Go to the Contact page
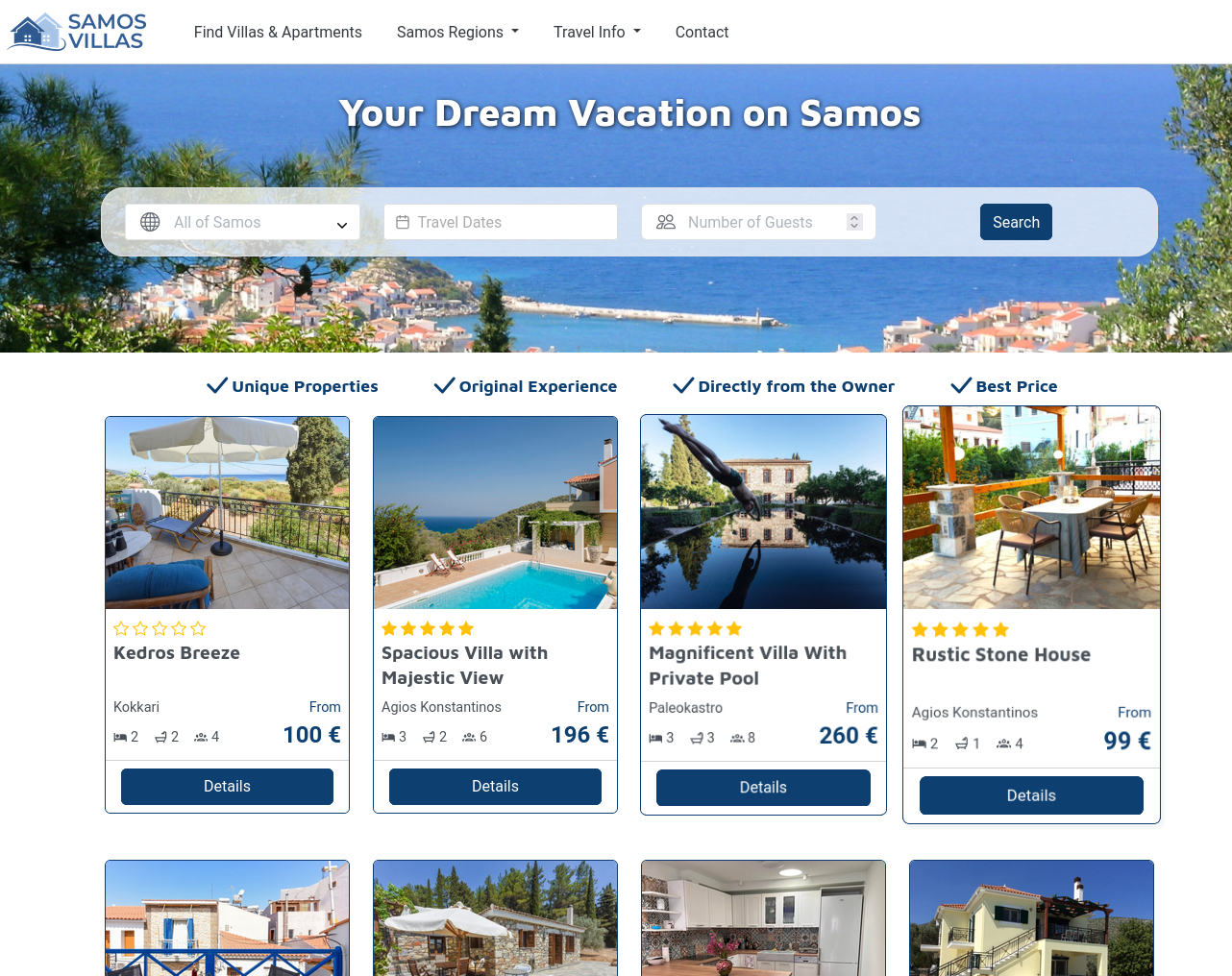Viewport: 1232px width, 976px height. click(702, 32)
